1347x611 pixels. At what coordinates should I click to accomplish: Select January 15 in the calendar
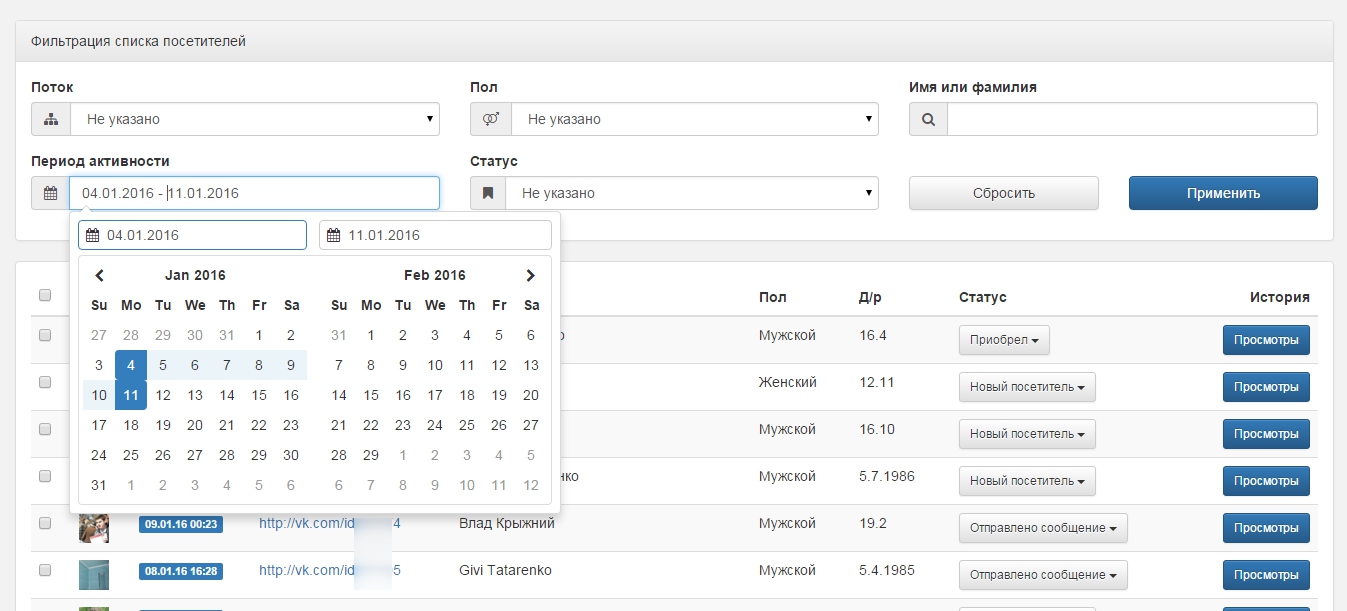pyautogui.click(x=259, y=395)
